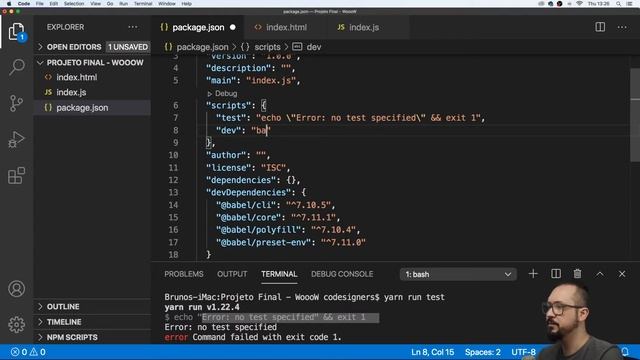Select the Terminal panel tab
This screenshot has height=360, width=640.
(x=279, y=274)
